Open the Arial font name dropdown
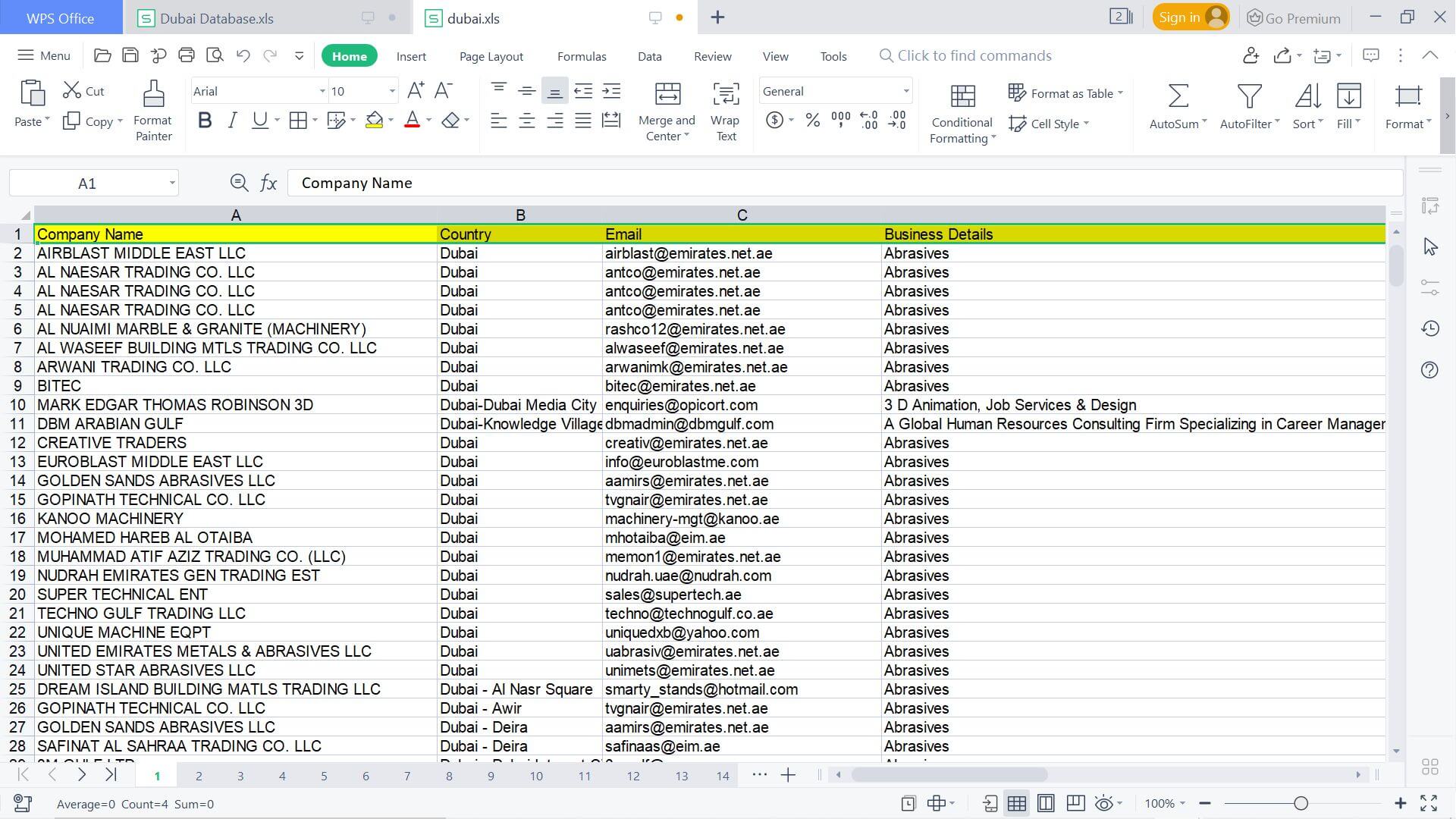Screen dimensions: 1456x819 (322, 91)
